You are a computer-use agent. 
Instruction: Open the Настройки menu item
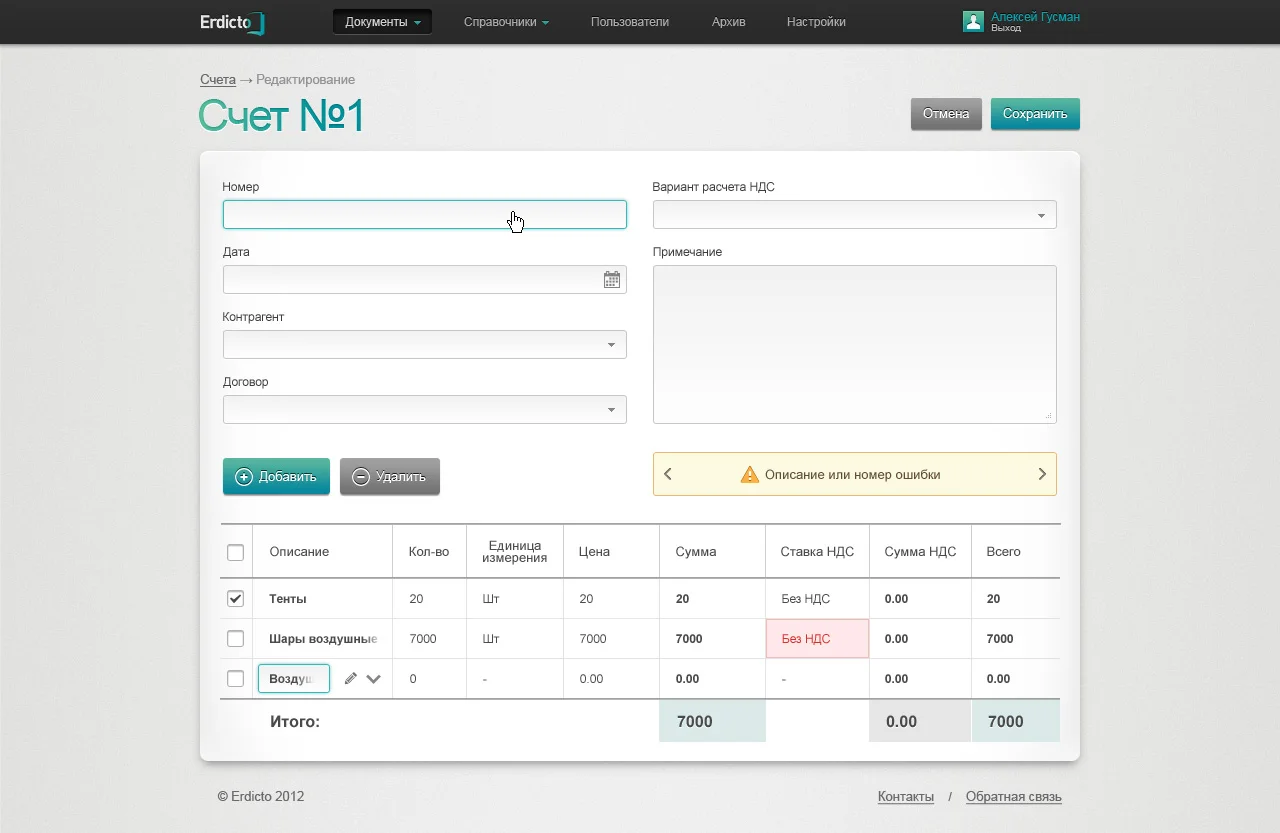pyautogui.click(x=816, y=22)
